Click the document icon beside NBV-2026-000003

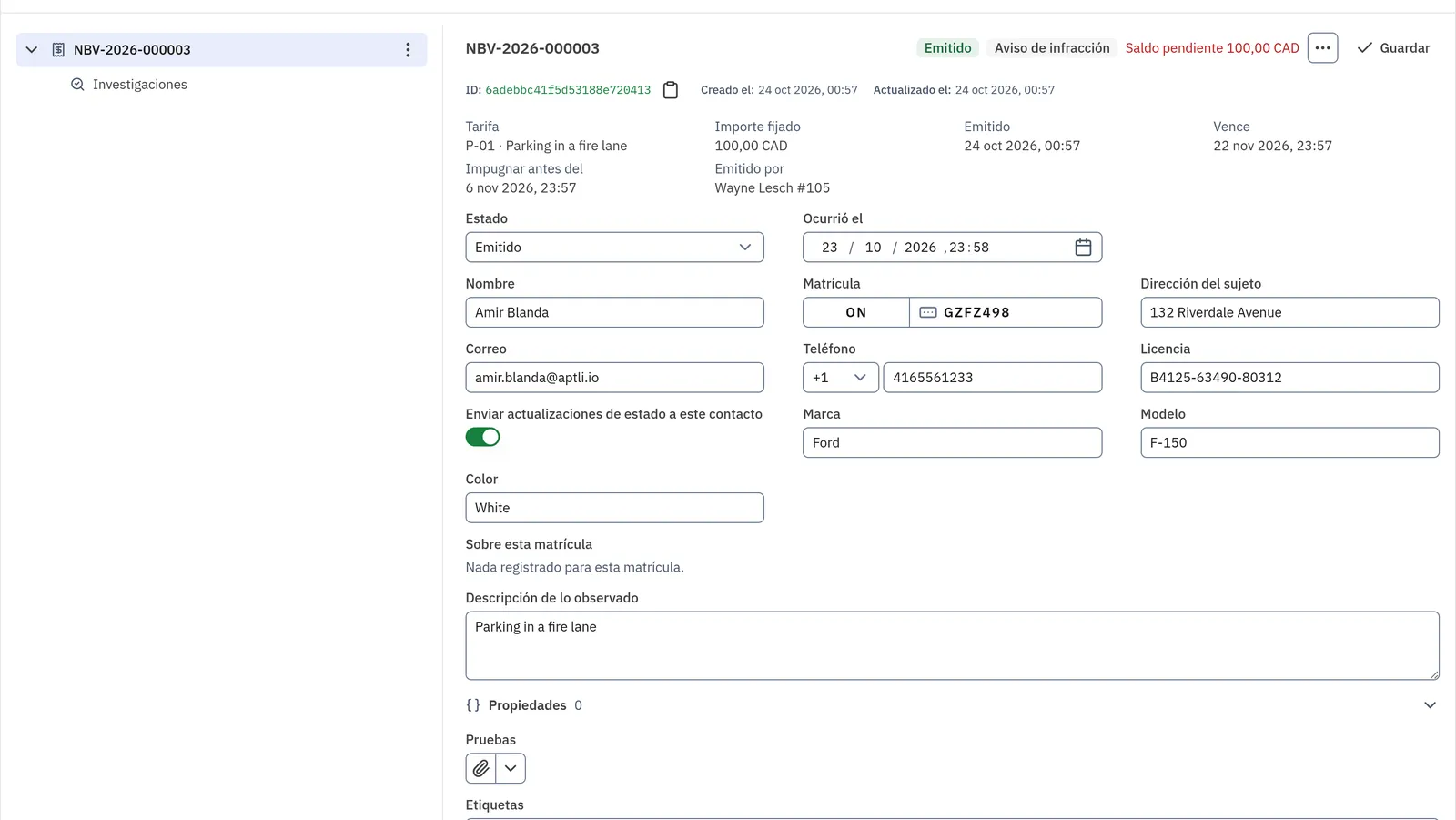pos(58,50)
